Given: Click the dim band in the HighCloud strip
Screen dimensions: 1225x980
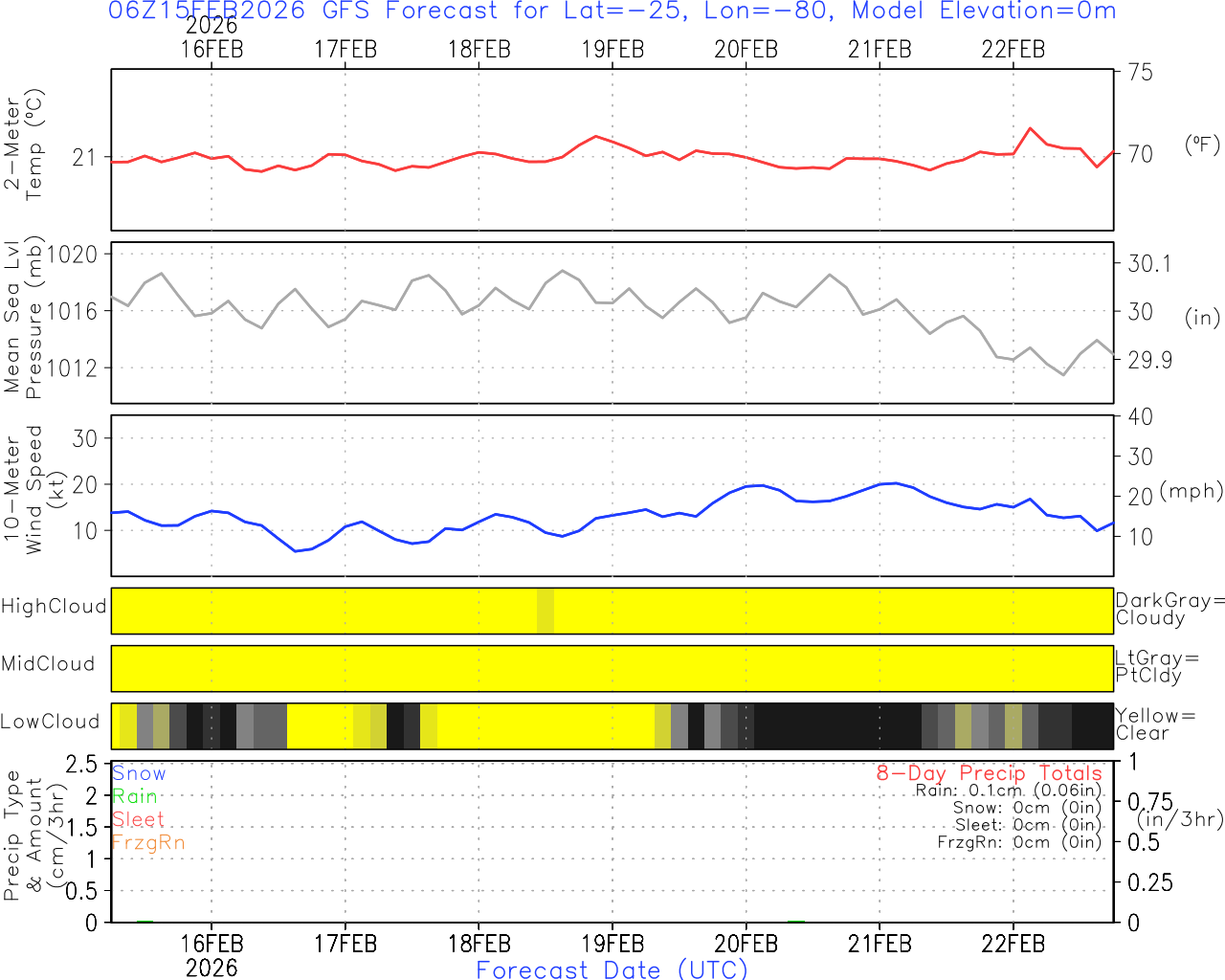Looking at the screenshot, I should pos(546,611).
